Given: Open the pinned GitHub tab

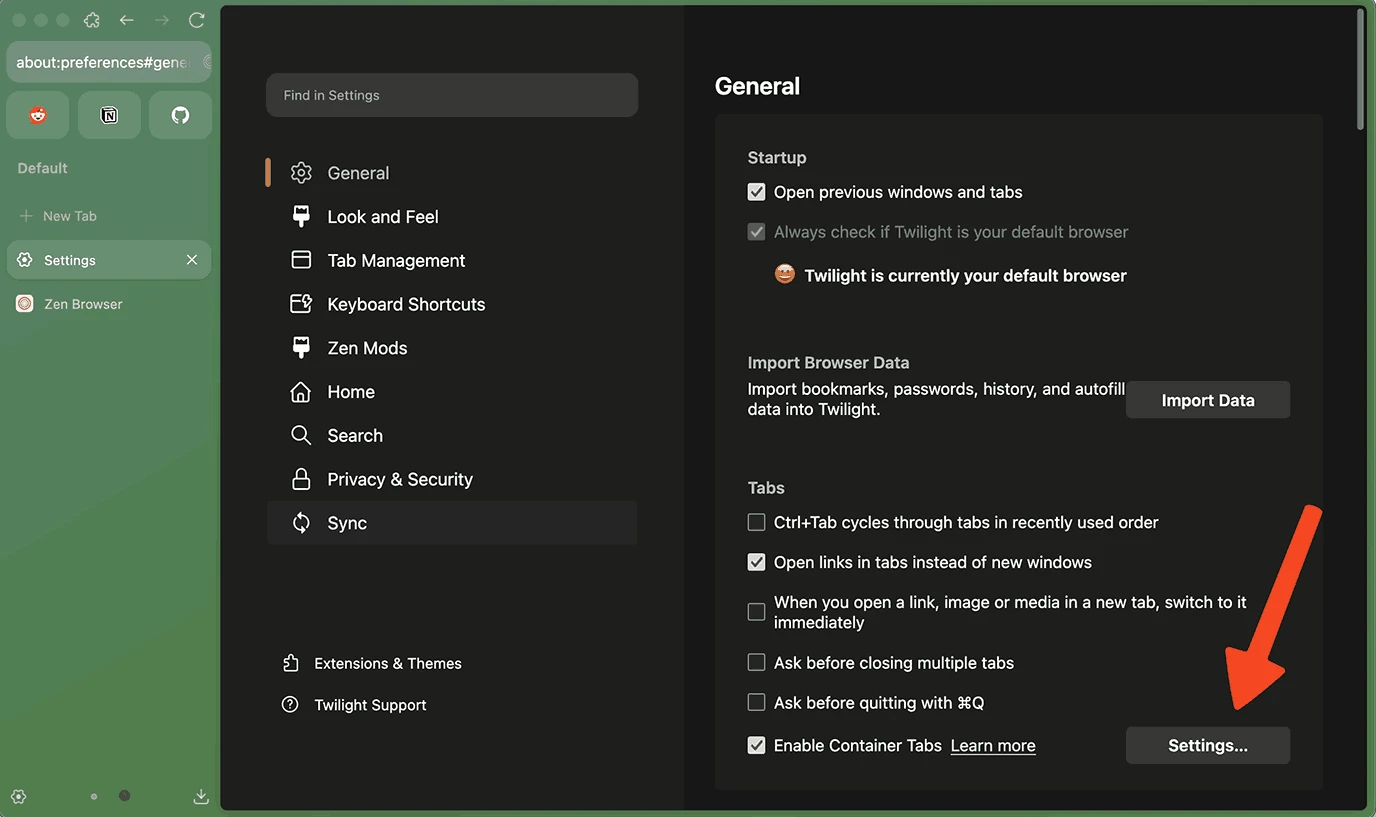Looking at the screenshot, I should 180,115.
